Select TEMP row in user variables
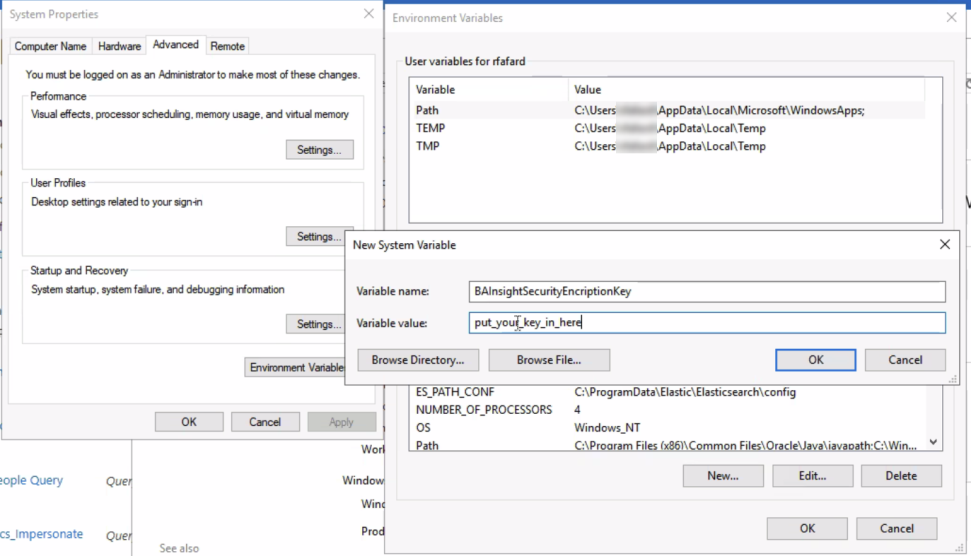This screenshot has height=556, width=971. [x=430, y=128]
